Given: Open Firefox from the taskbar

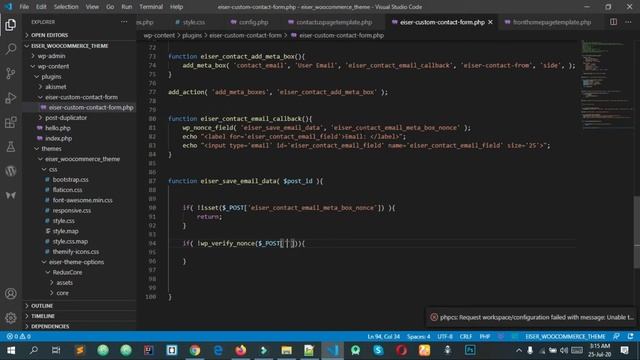Looking at the screenshot, I should [x=241, y=350].
